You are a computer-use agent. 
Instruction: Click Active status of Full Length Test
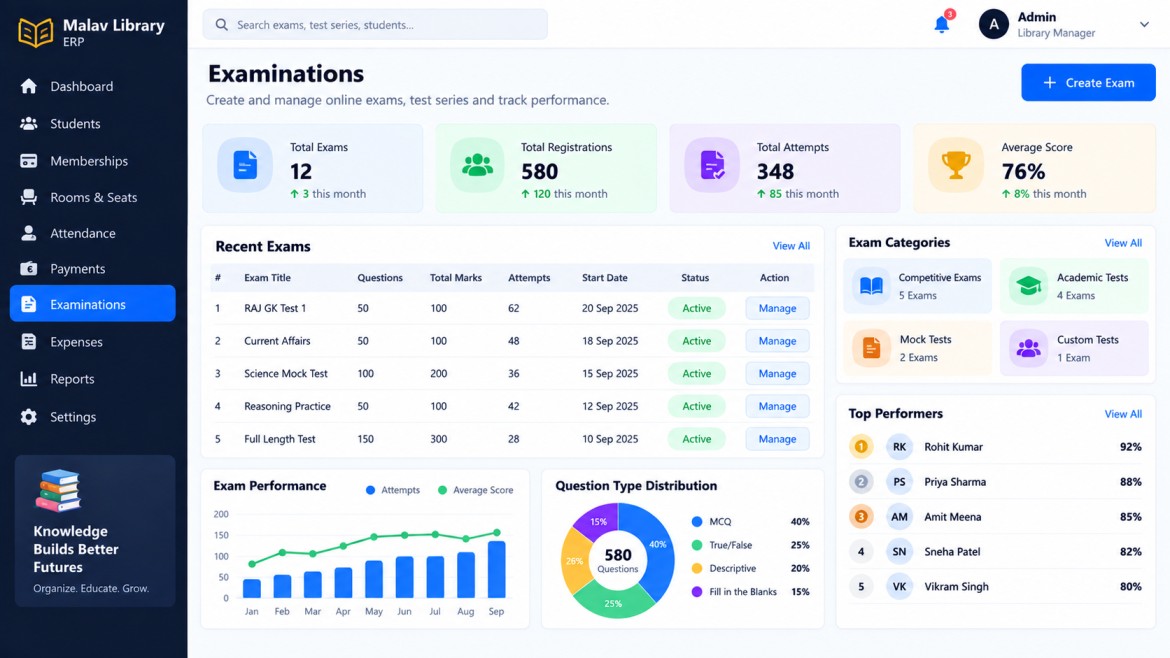(696, 439)
